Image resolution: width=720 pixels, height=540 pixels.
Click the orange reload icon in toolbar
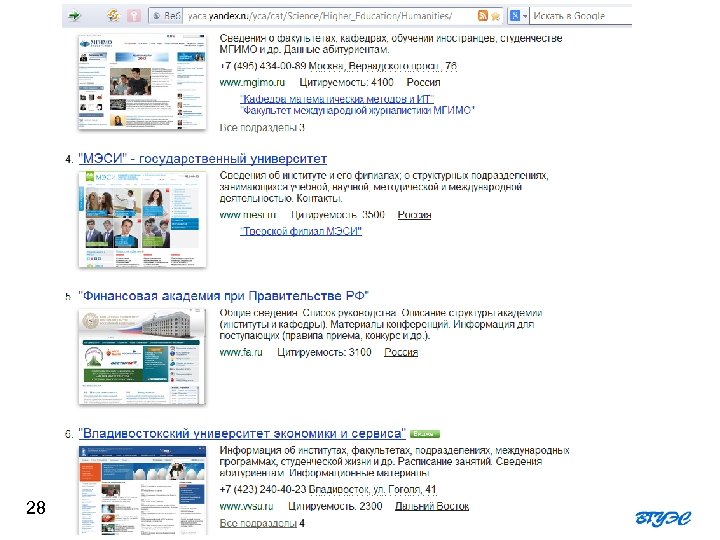(113, 16)
